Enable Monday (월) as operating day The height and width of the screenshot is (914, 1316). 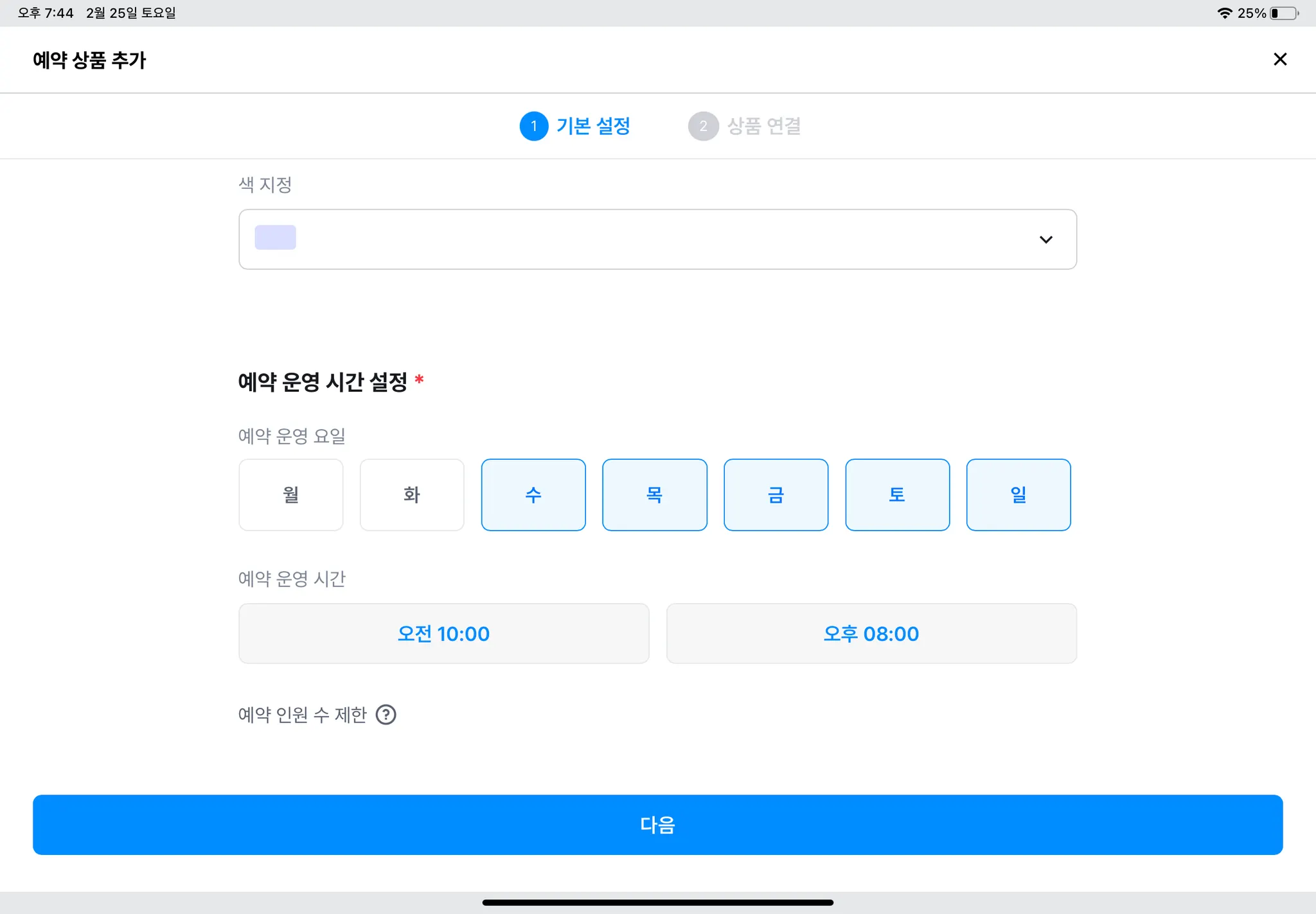point(290,495)
